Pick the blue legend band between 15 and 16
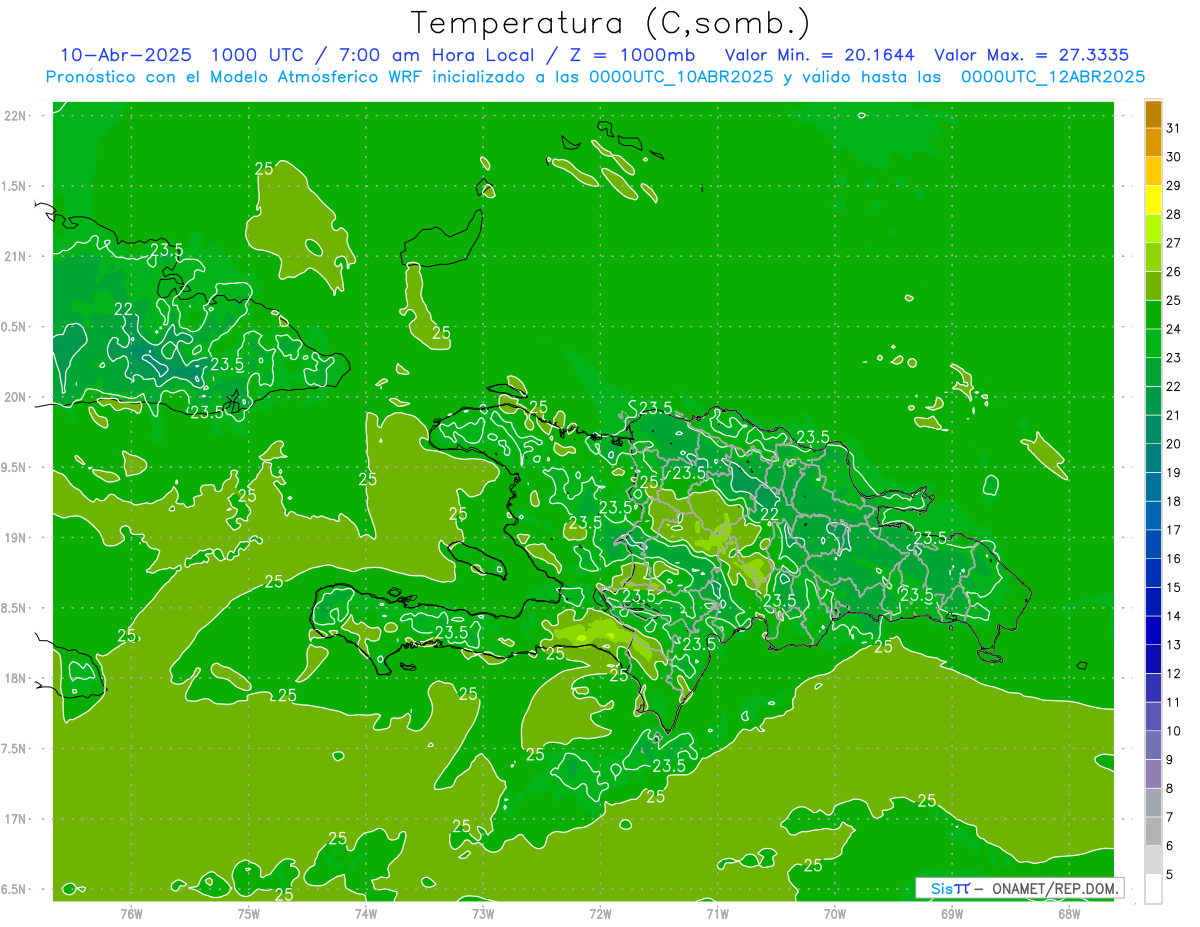This screenshot has height=927, width=1200. point(1153,573)
